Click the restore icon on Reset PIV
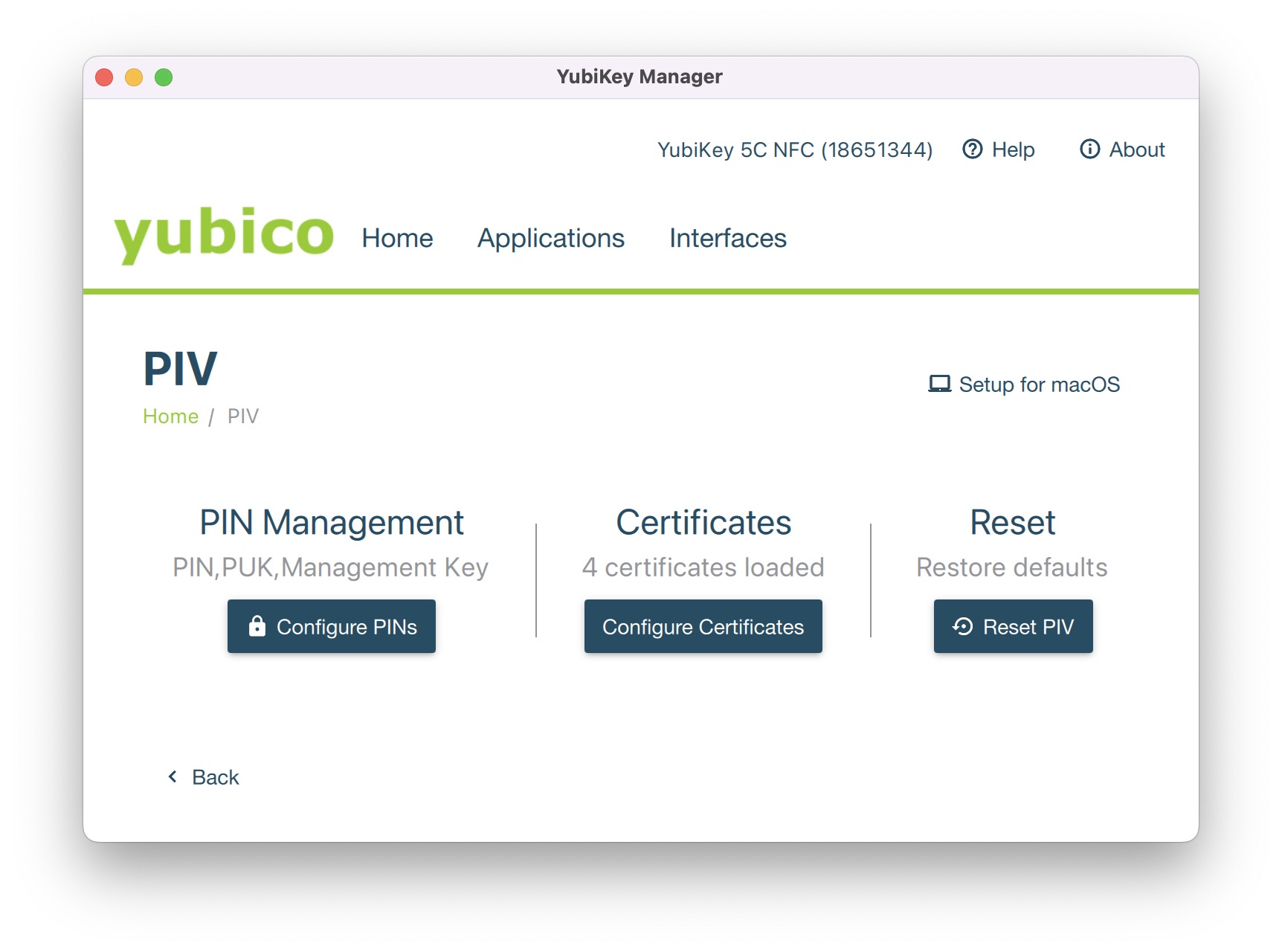Viewport: 1282px width, 952px height. pyautogui.click(x=963, y=627)
